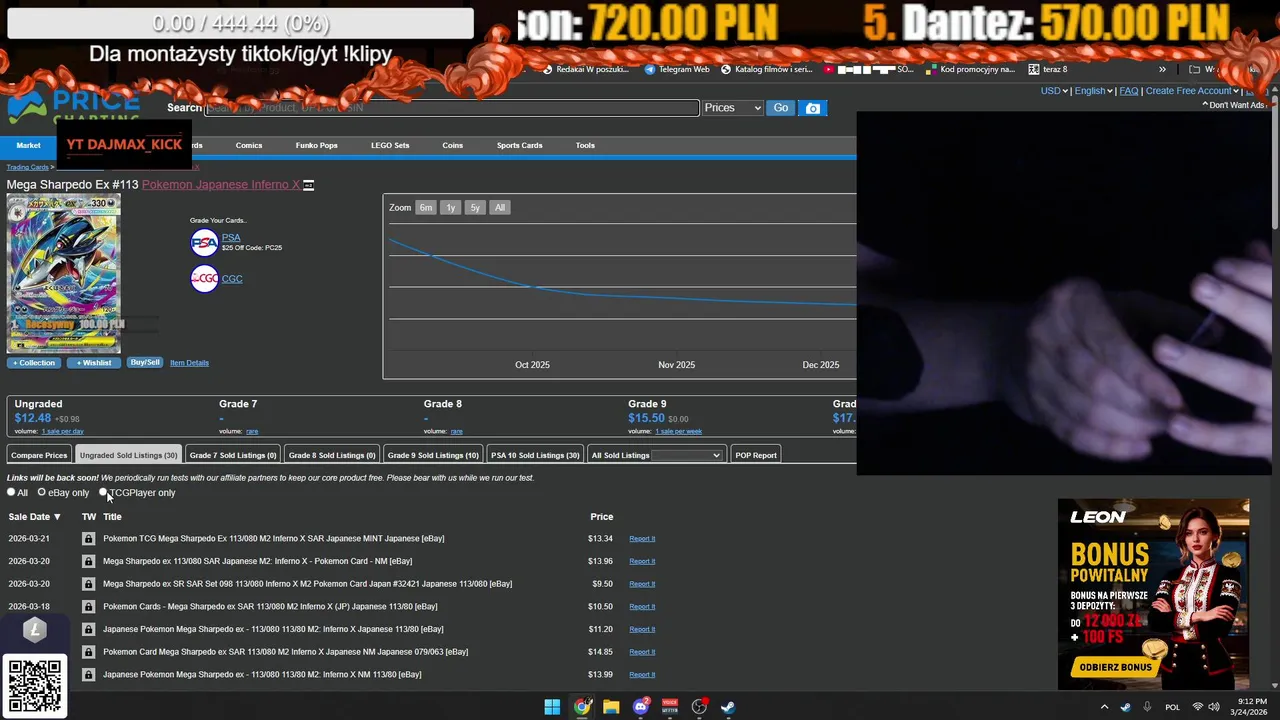Click the Go search button
Viewport: 1280px width, 720px height.
tap(780, 108)
